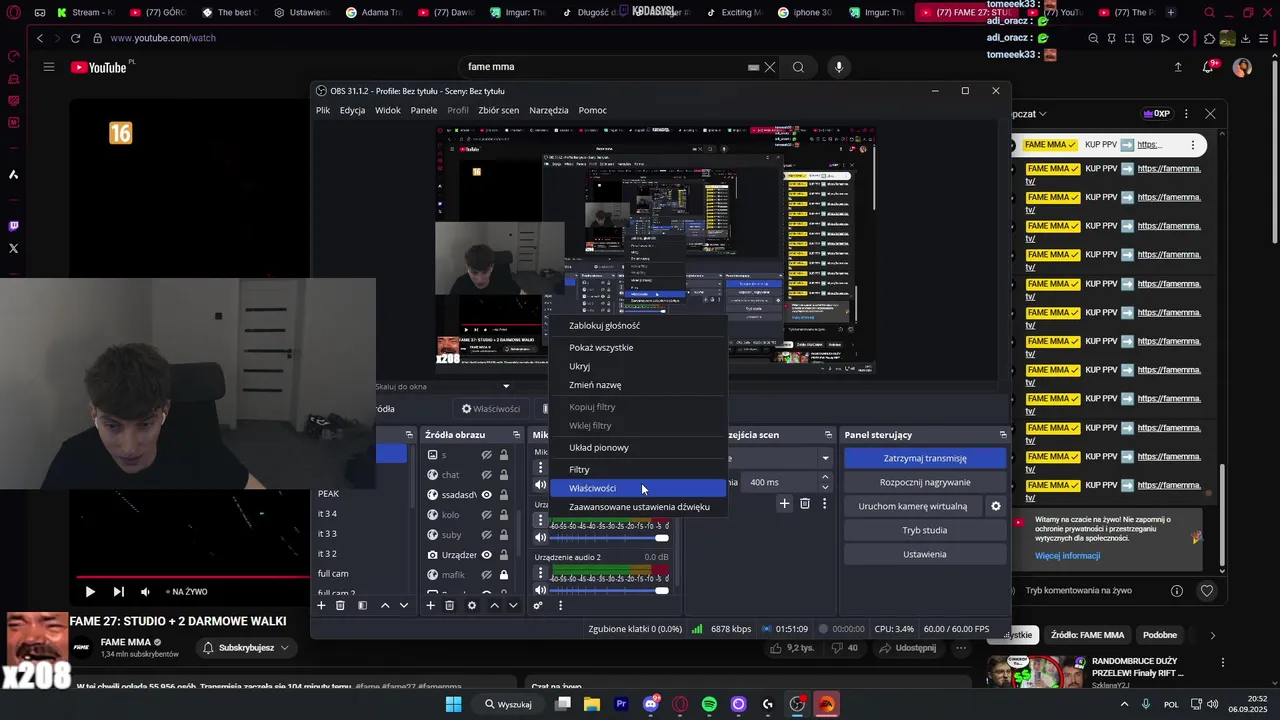Skip to next YouTube video
The height and width of the screenshot is (720, 1280).
119,592
